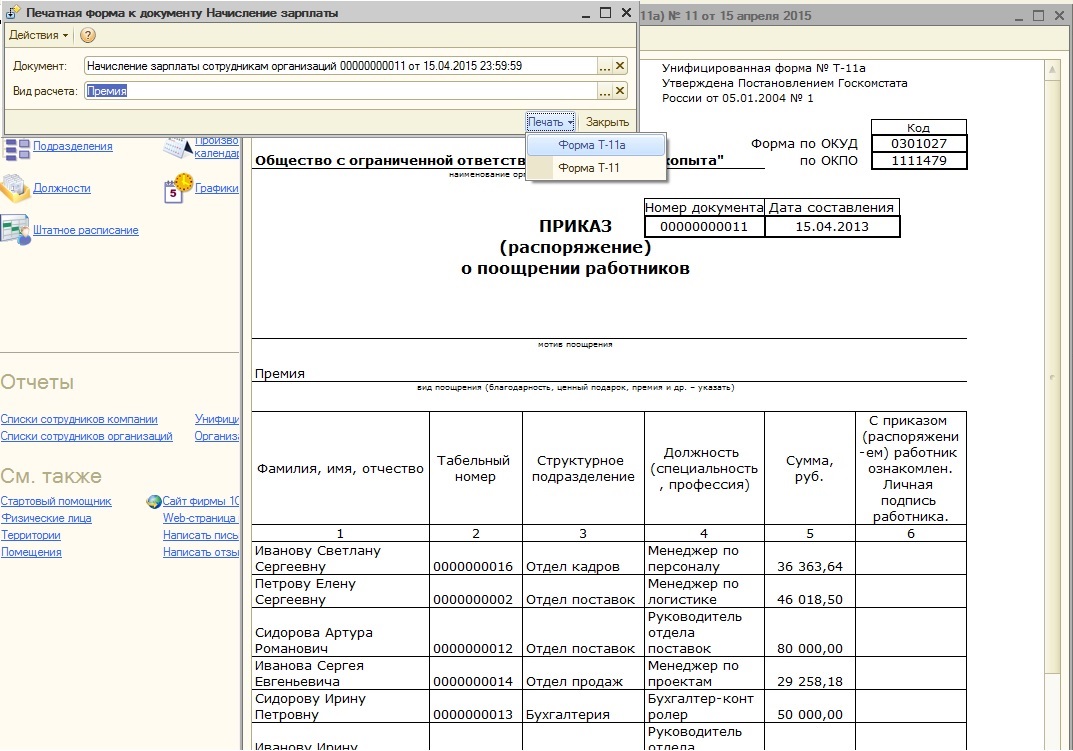Click the Графики calendar clock icon
1073x751 pixels.
[179, 188]
